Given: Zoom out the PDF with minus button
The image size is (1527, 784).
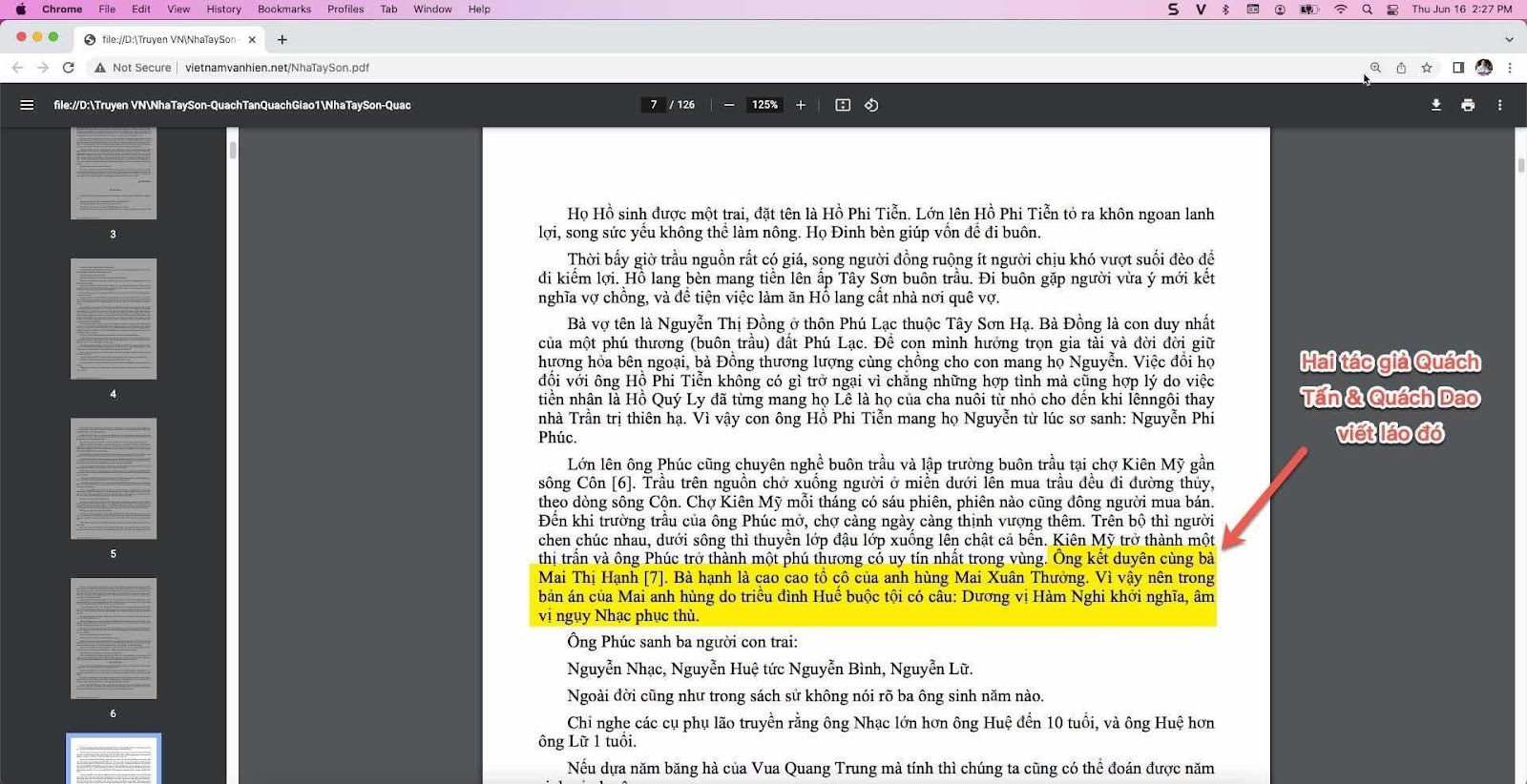Looking at the screenshot, I should point(729,105).
